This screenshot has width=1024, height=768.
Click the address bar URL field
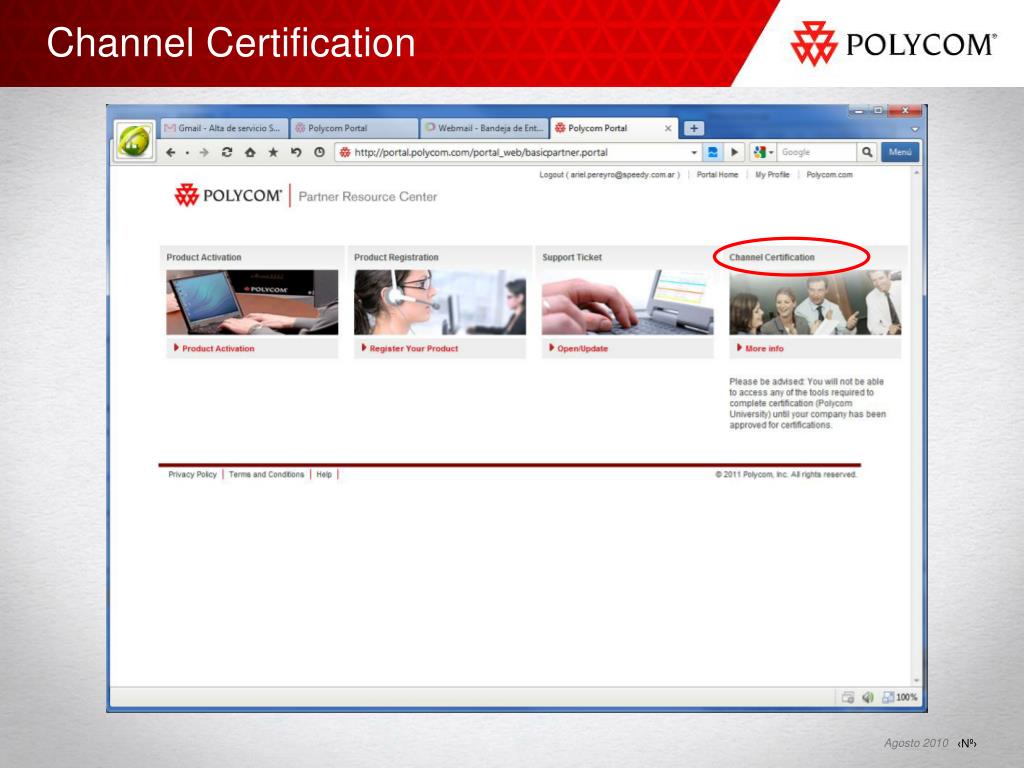pos(519,152)
